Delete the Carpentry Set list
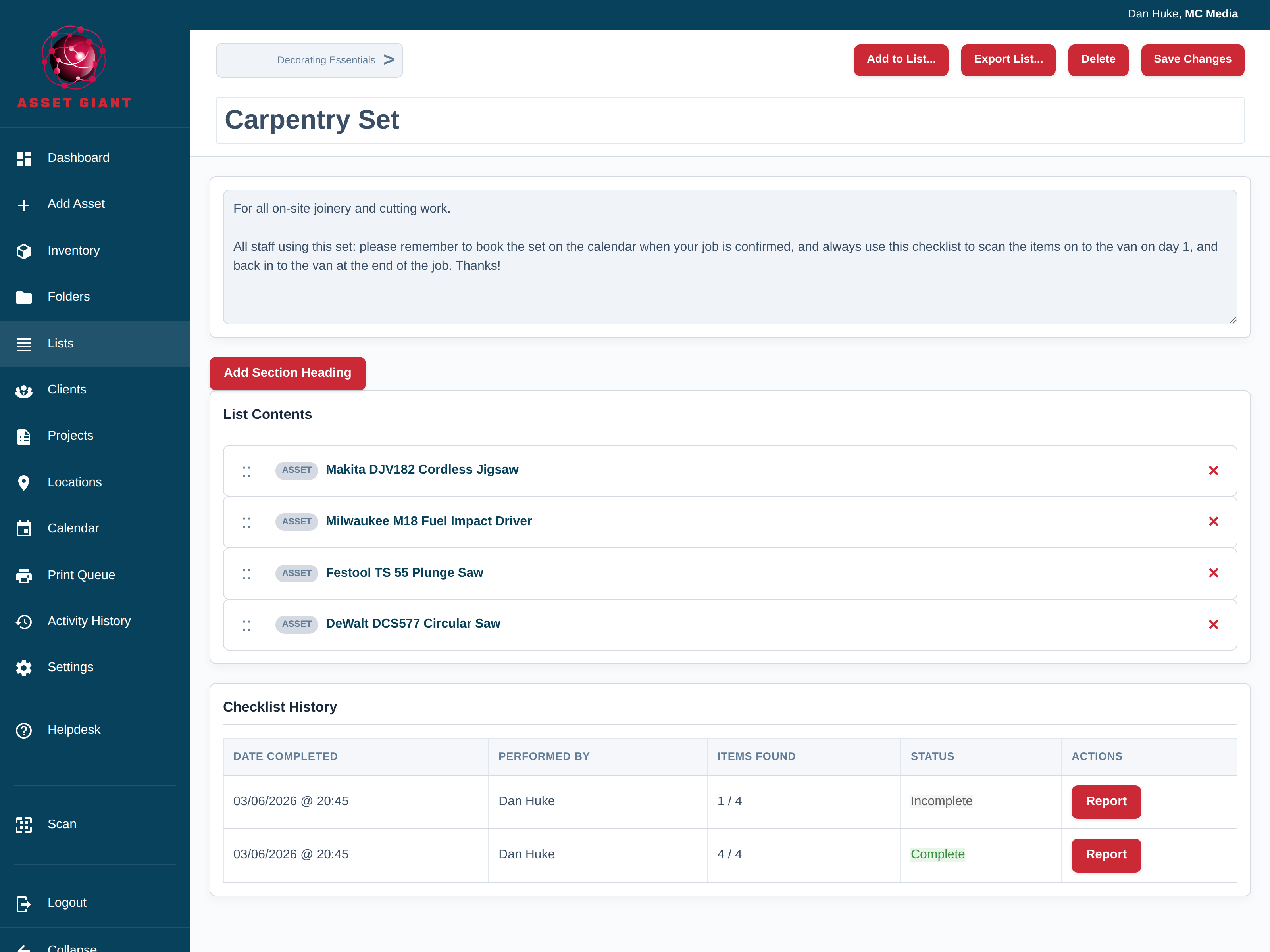Image resolution: width=1270 pixels, height=952 pixels. [x=1098, y=59]
